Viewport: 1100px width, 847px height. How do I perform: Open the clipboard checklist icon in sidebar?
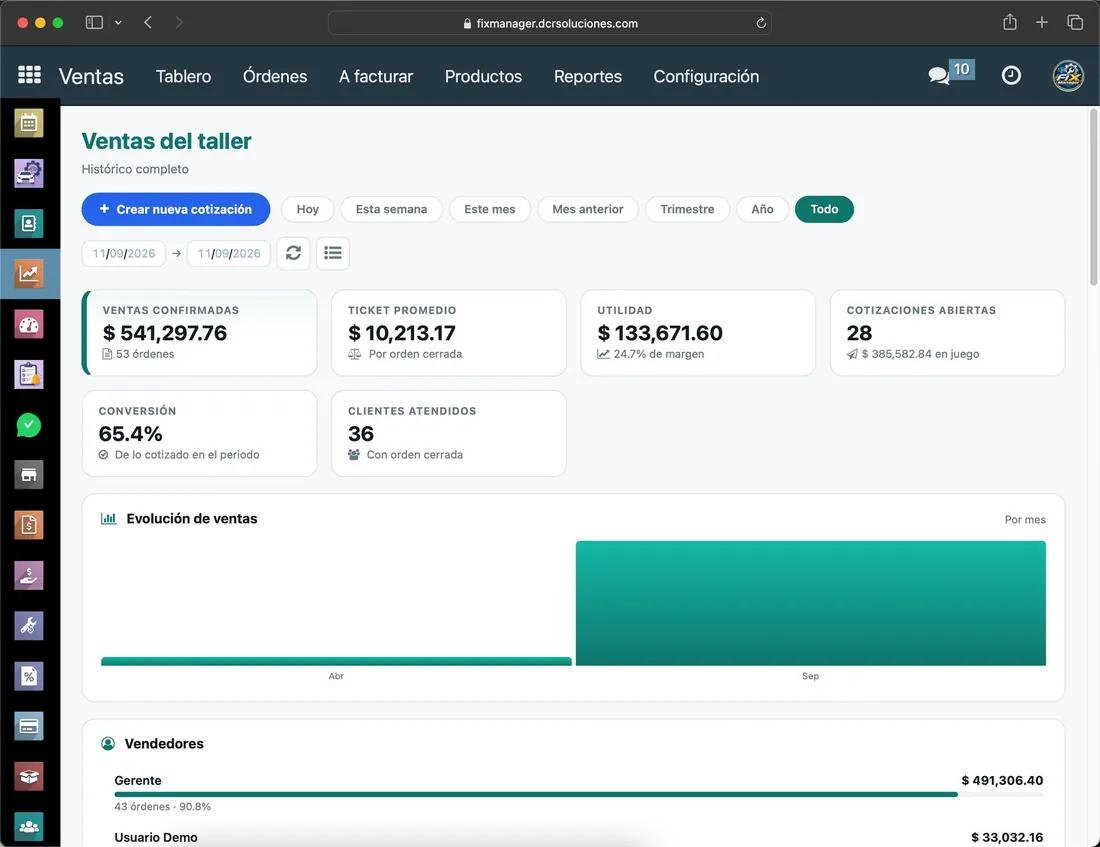[x=29, y=375]
